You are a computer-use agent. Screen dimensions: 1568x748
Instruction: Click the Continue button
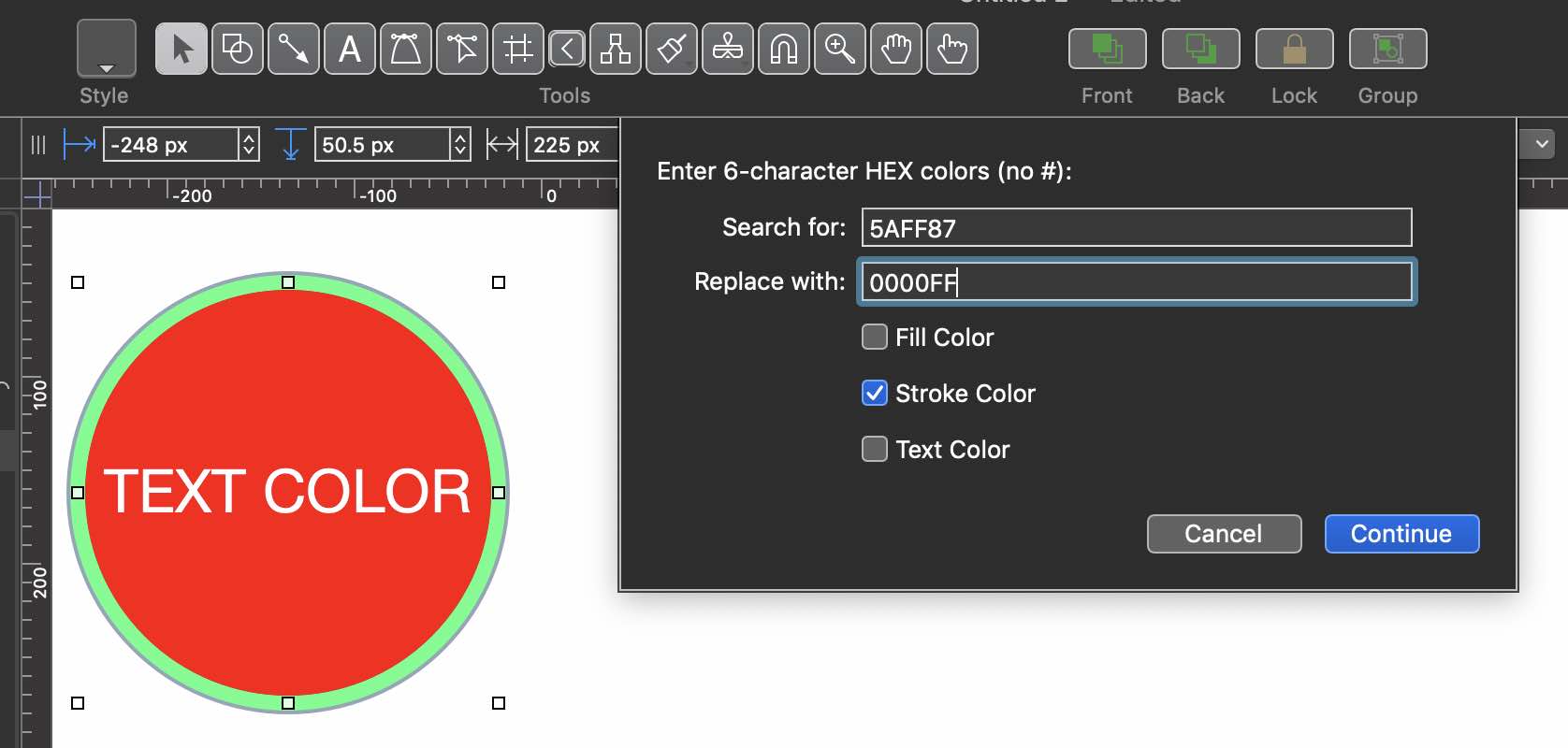point(1401,534)
